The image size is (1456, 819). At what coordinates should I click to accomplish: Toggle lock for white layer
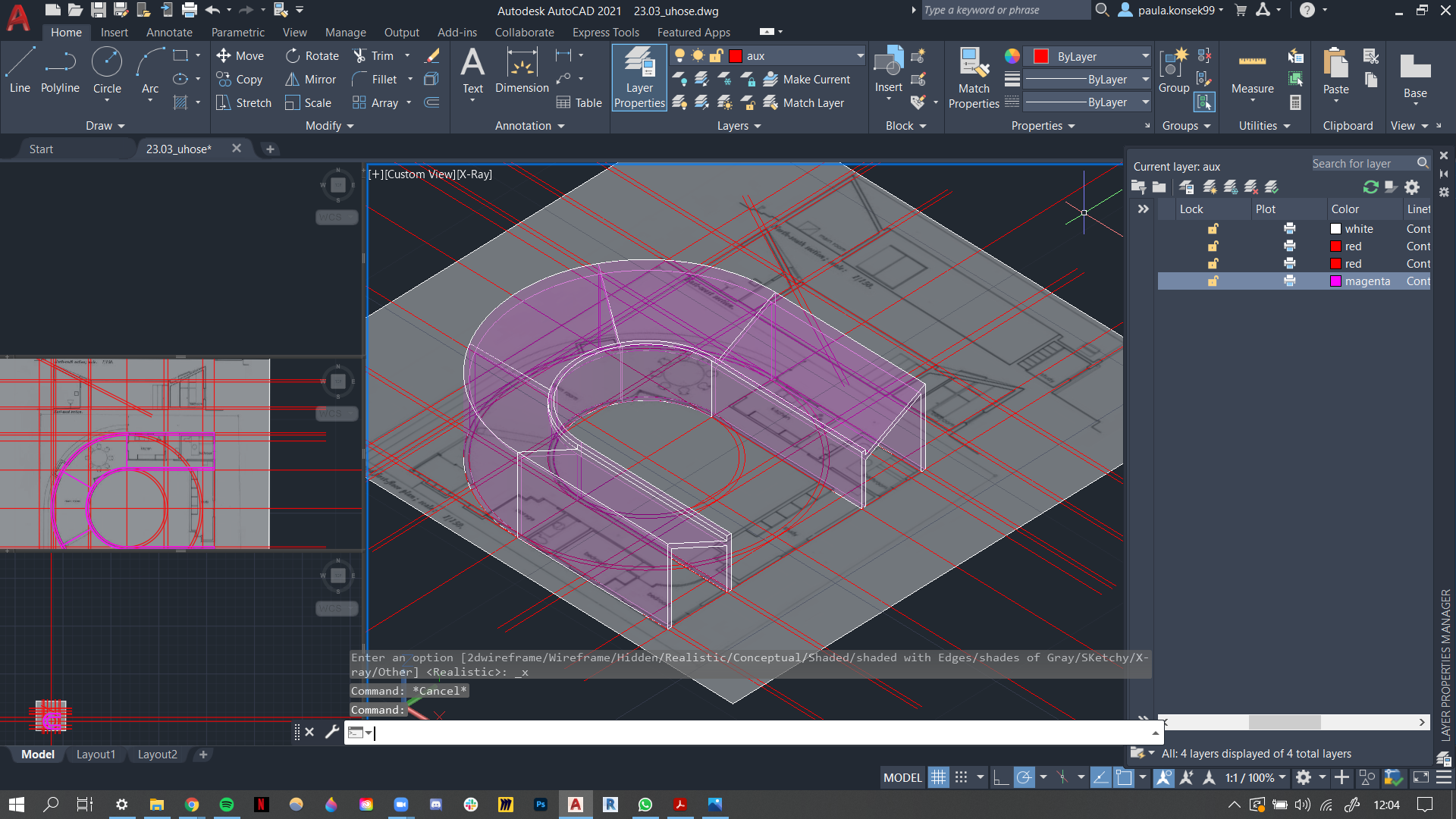(x=1213, y=229)
